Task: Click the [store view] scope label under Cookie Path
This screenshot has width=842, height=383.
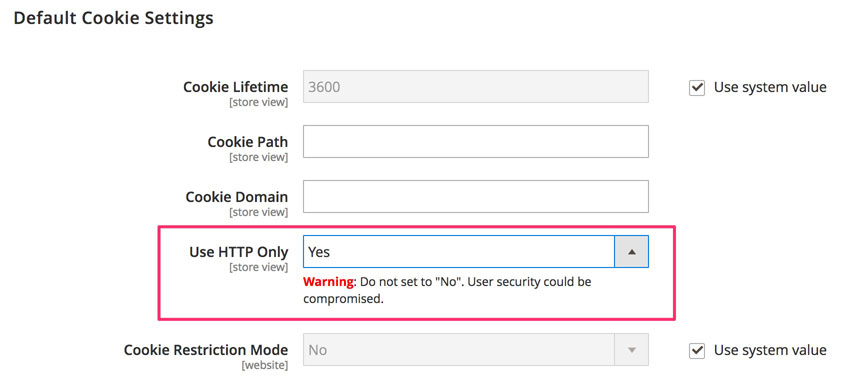Action: click(x=259, y=157)
